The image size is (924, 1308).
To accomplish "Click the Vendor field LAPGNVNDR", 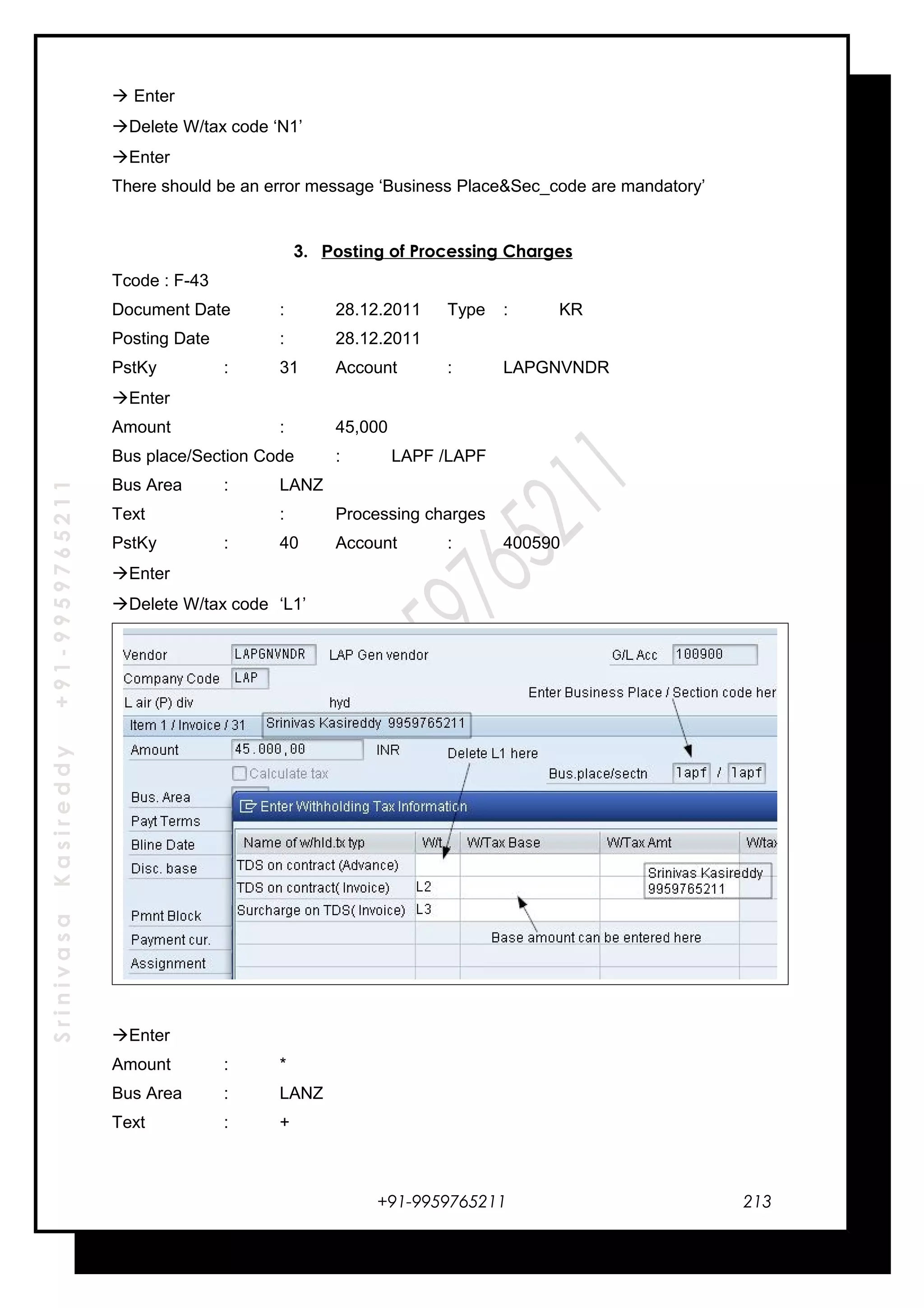I will point(273,654).
